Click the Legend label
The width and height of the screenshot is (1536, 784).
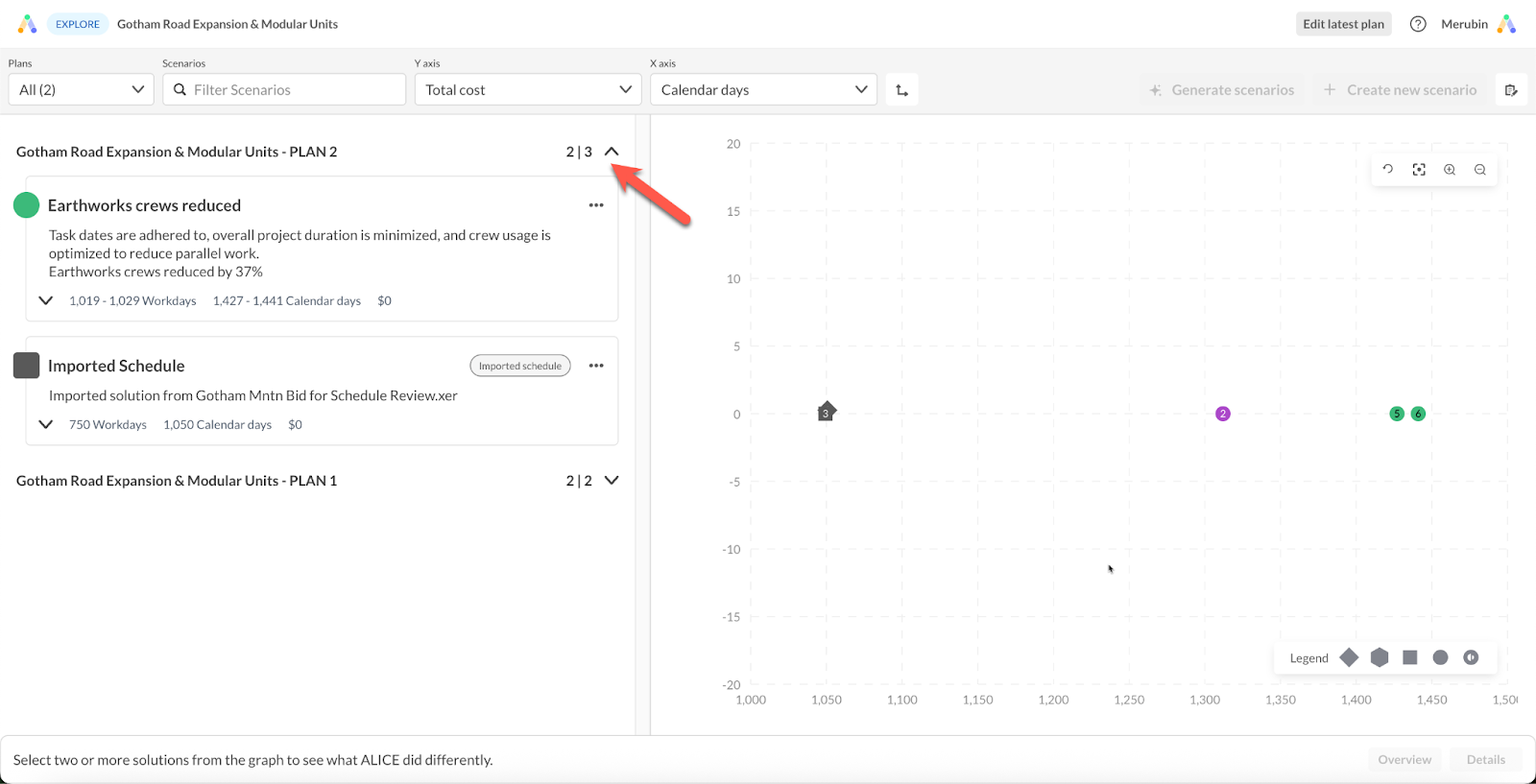(1308, 658)
